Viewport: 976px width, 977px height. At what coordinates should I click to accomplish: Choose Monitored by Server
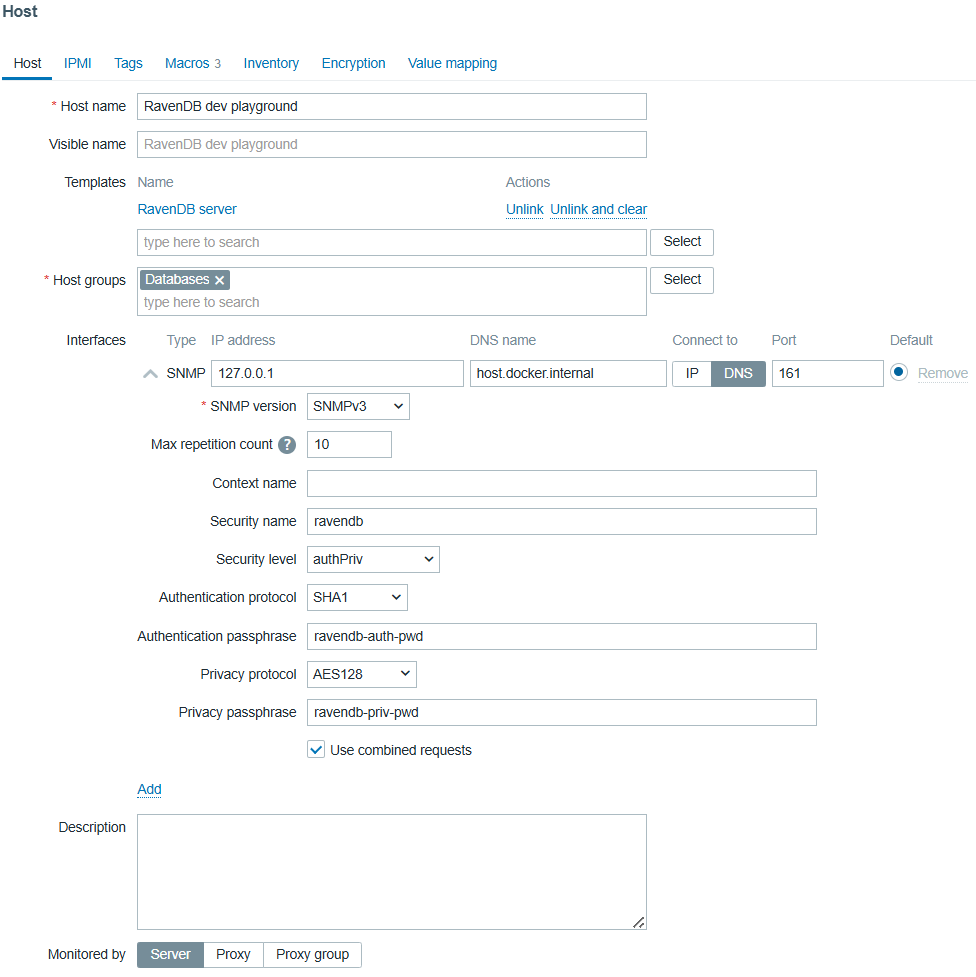click(170, 955)
